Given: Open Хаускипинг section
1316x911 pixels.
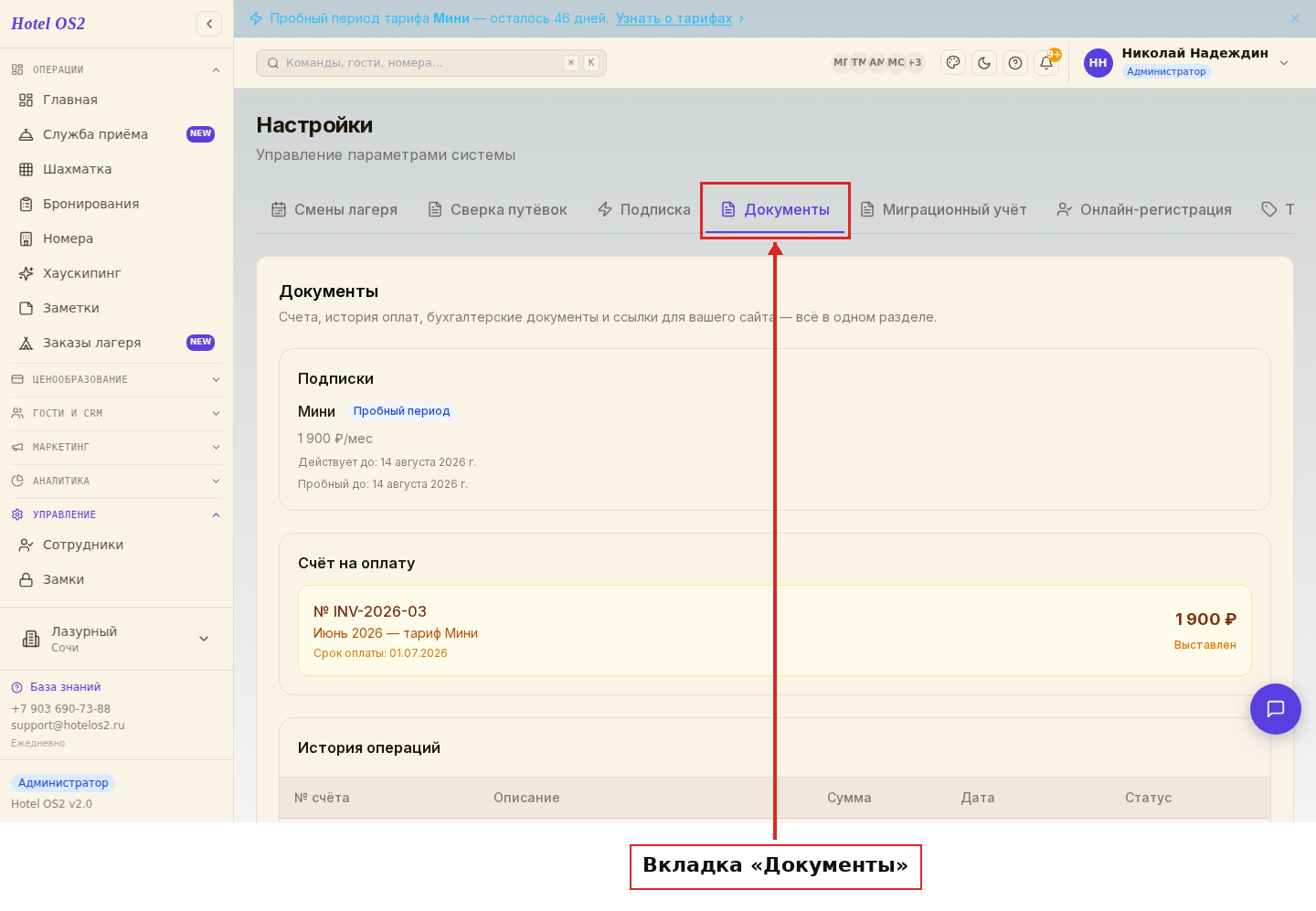Looking at the screenshot, I should [116, 273].
